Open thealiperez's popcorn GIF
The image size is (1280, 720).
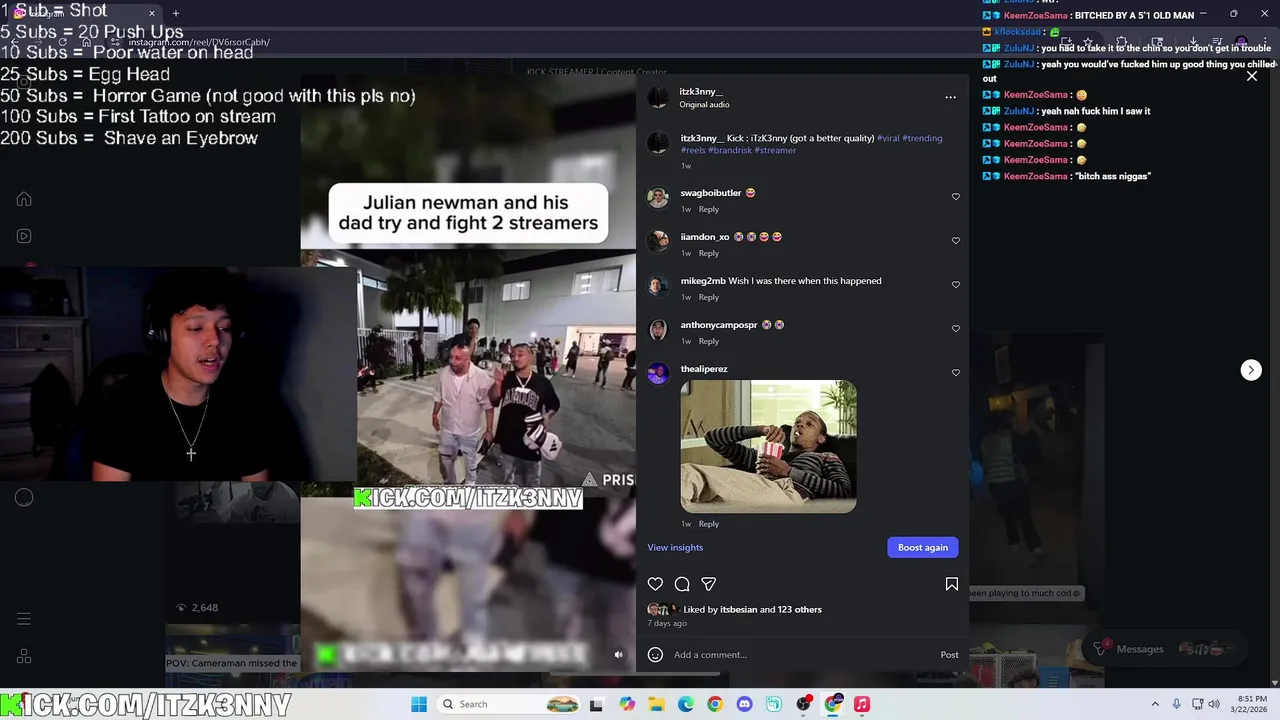[x=768, y=447]
